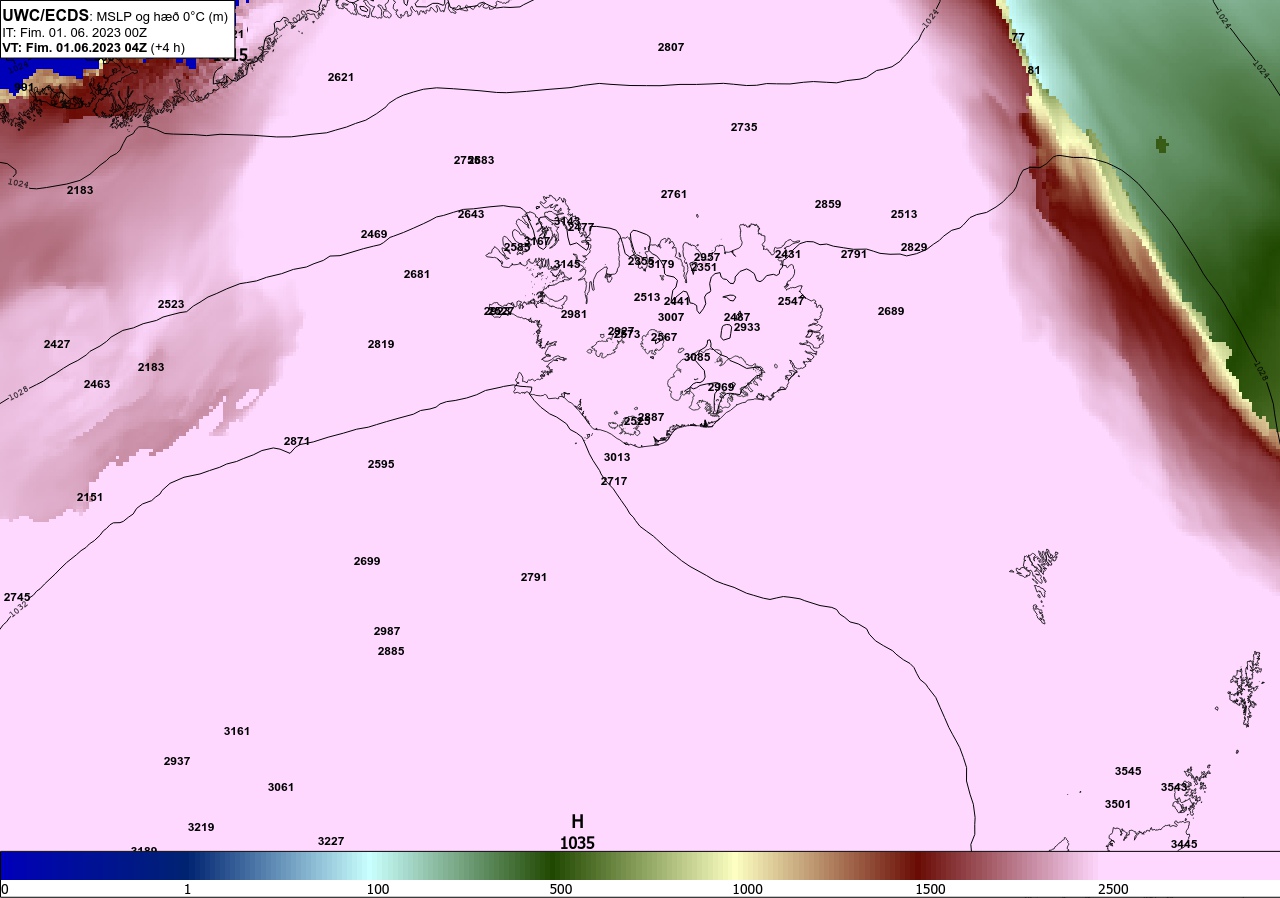This screenshot has height=898, width=1280.
Task: Click the value 2885 in the southwest ocean
Action: pos(391,651)
